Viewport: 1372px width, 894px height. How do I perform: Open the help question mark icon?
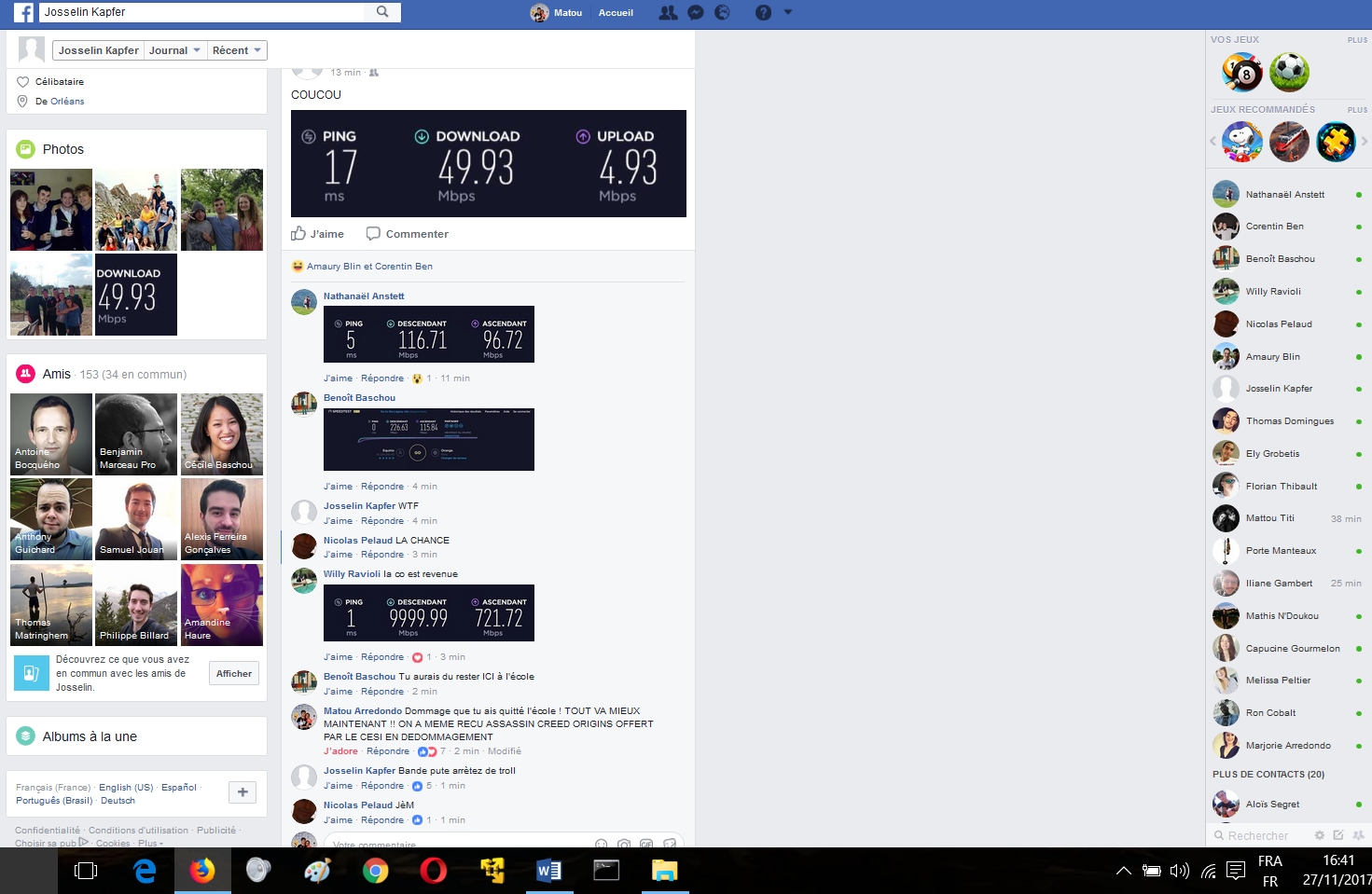tap(763, 13)
